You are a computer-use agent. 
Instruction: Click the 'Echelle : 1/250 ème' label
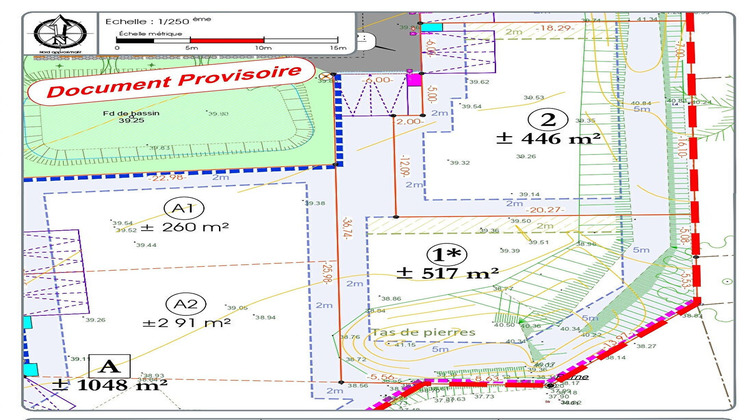(x=158, y=21)
